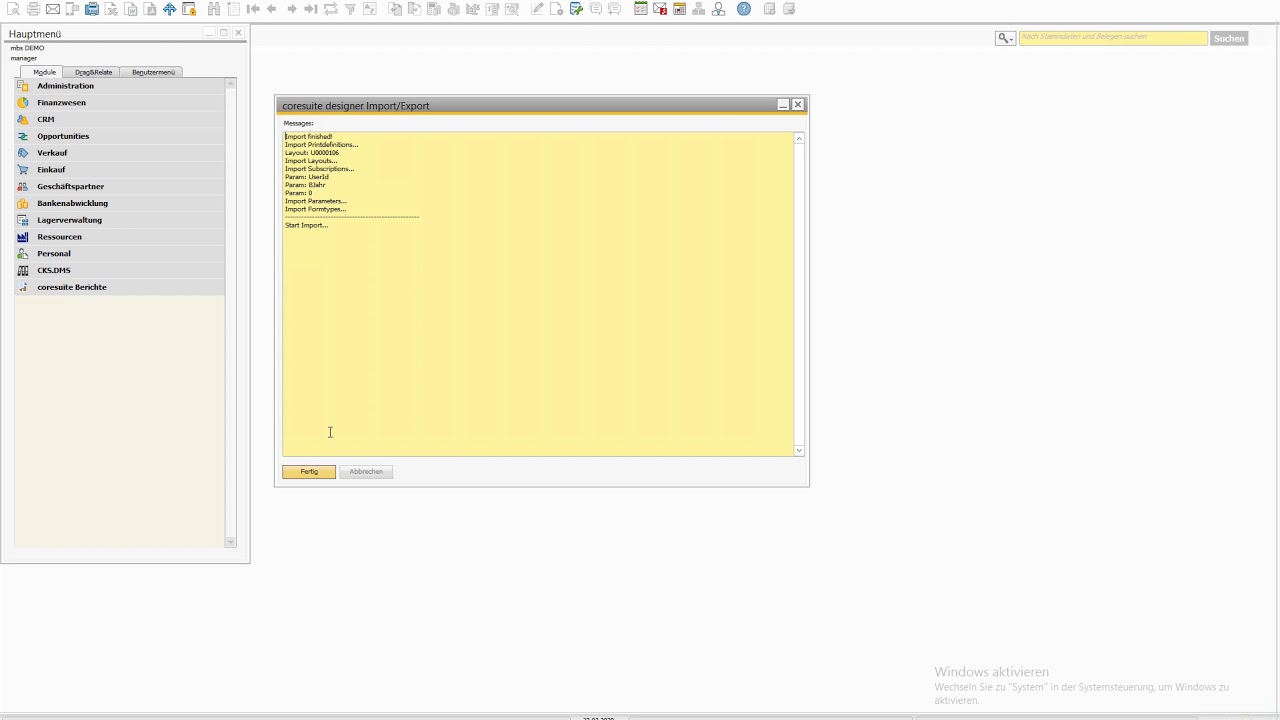Image resolution: width=1280 pixels, height=720 pixels.
Task: Click the Fertig button
Action: tap(309, 471)
